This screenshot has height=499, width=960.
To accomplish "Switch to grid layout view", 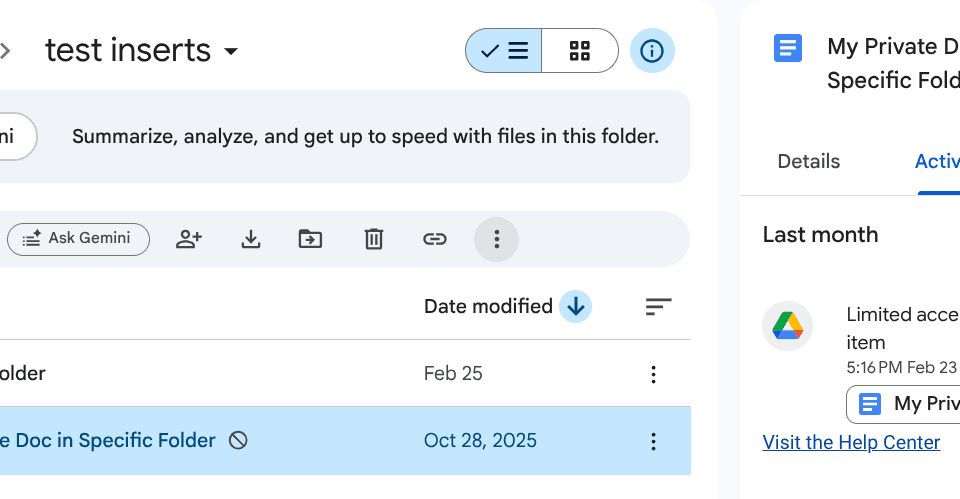I will [x=580, y=51].
